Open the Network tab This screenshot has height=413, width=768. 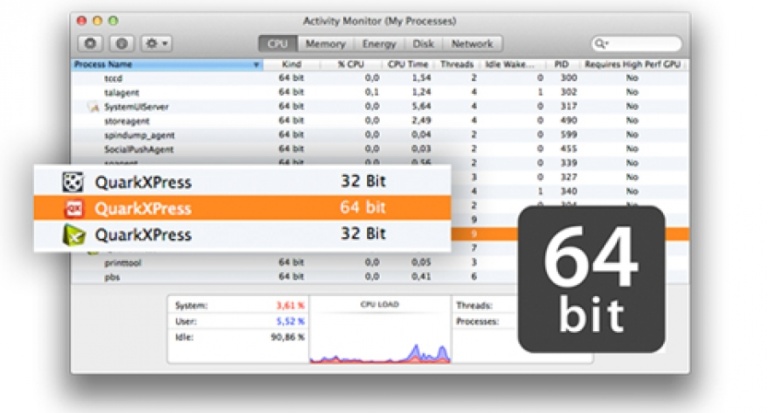tap(471, 44)
